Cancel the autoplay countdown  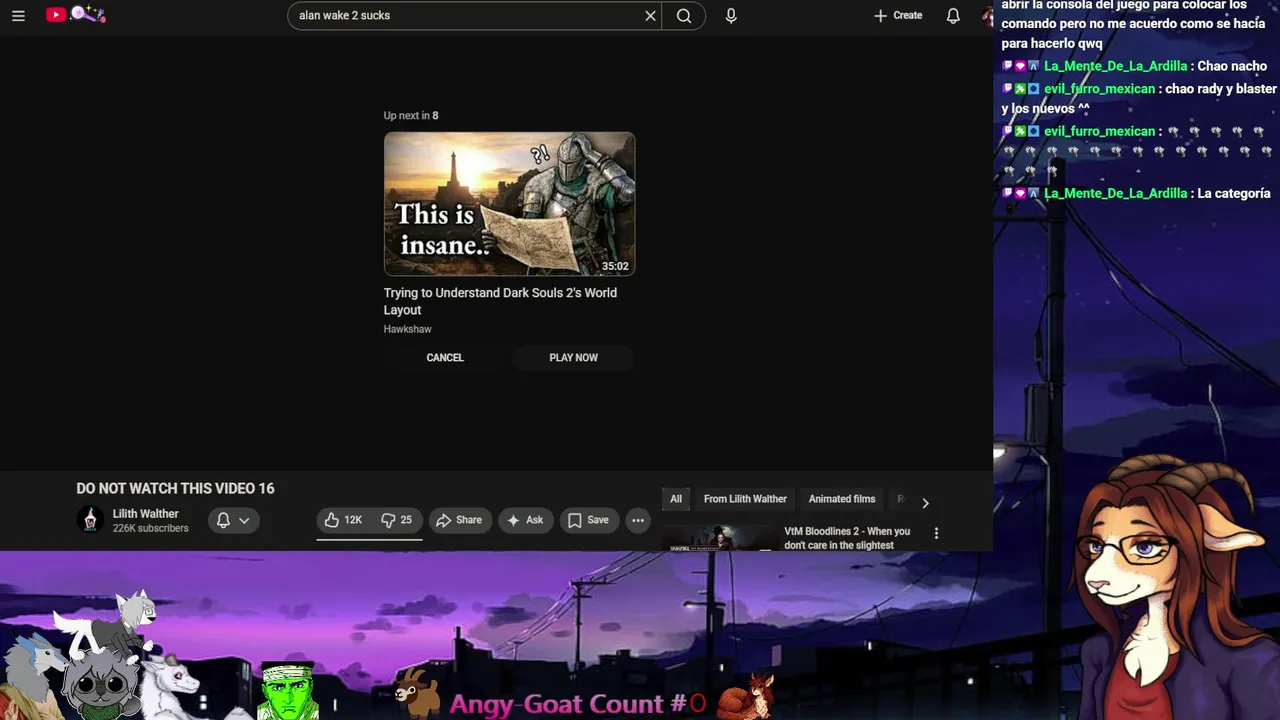click(445, 358)
